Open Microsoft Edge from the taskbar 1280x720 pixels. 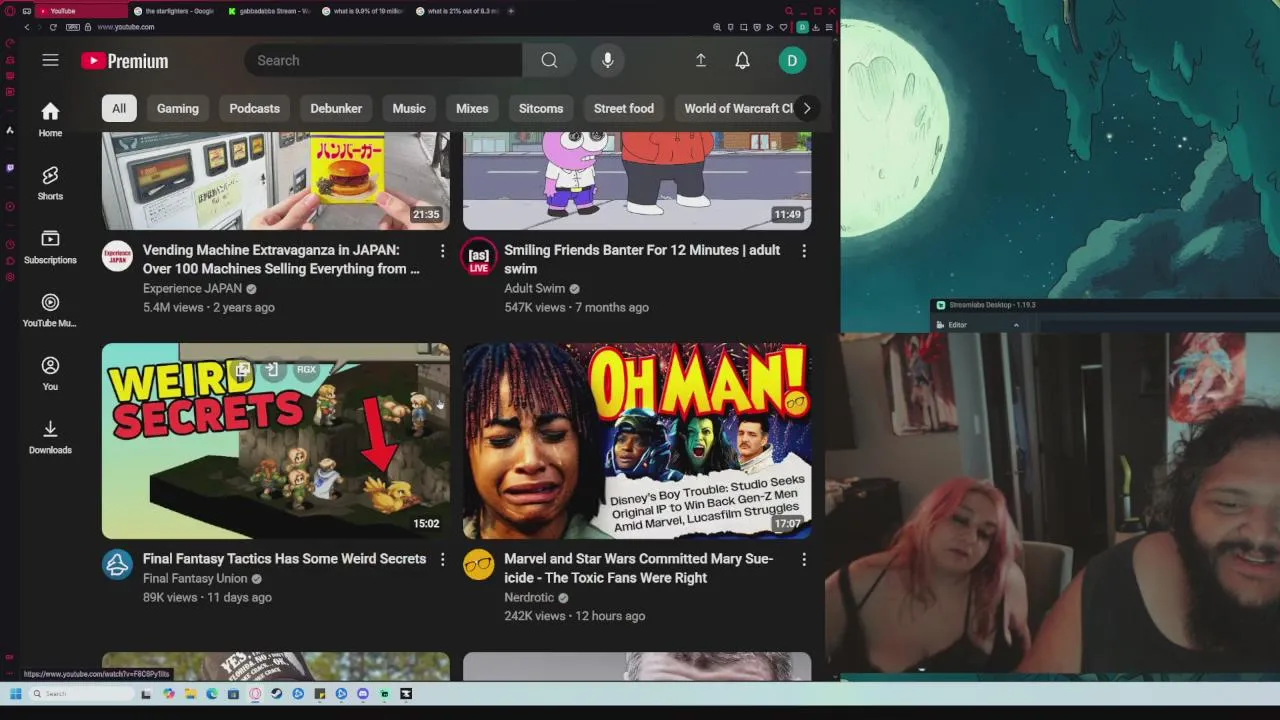coord(212,693)
